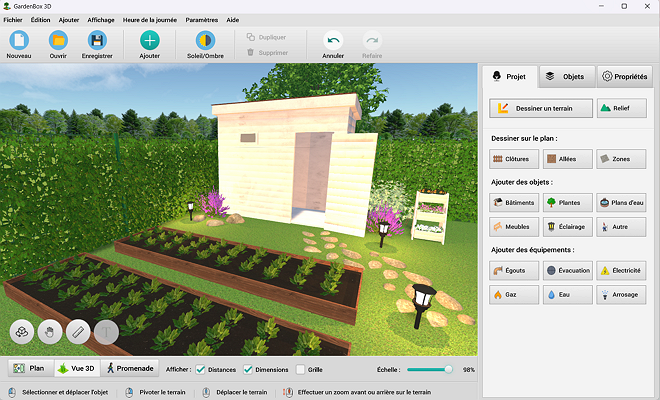Open the Aide menu
The width and height of the screenshot is (660, 400).
[x=233, y=20]
